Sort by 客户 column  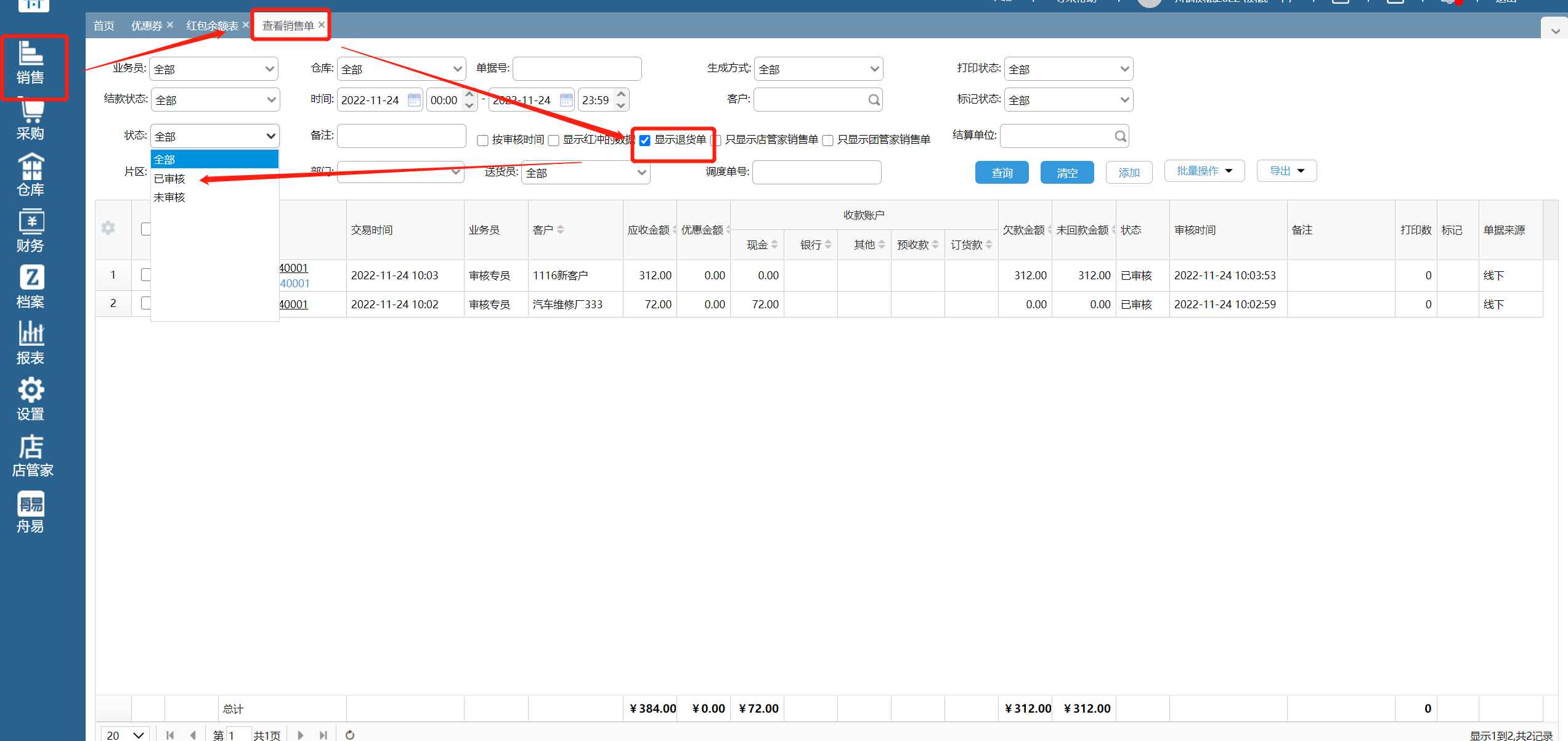560,229
